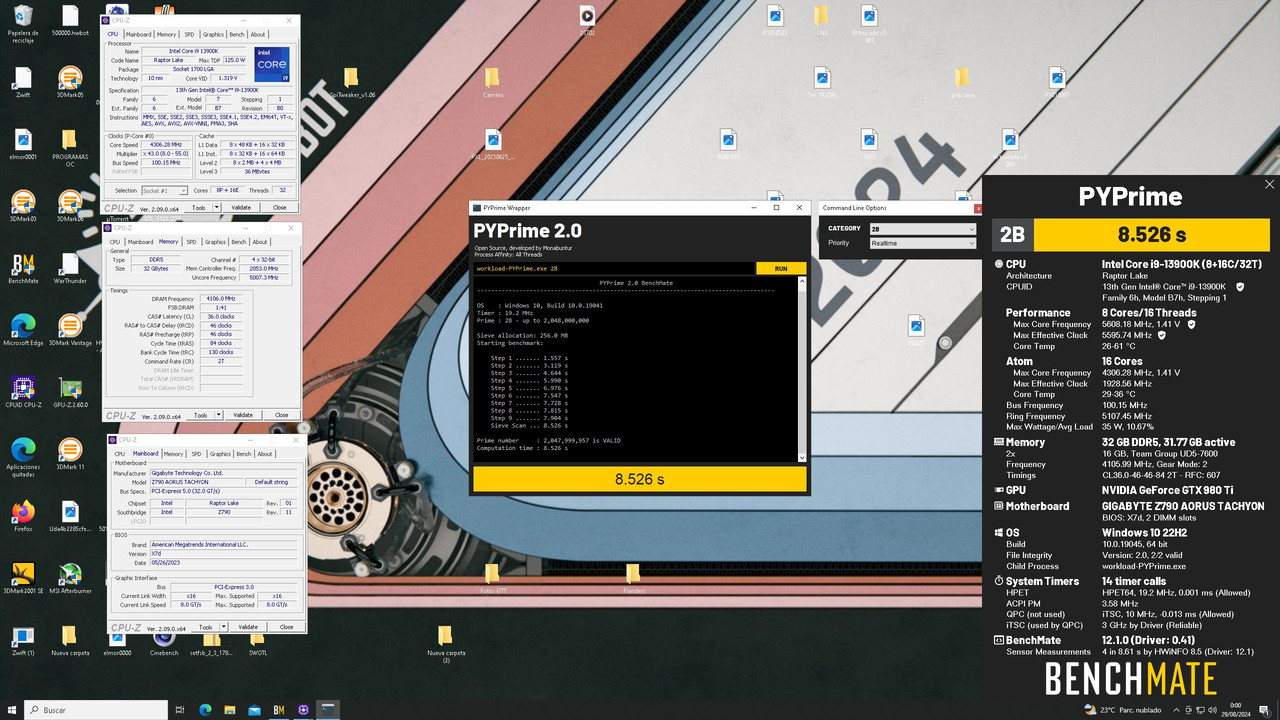The image size is (1280, 720).
Task: Select the Camera folder on desktop
Action: pos(492,83)
